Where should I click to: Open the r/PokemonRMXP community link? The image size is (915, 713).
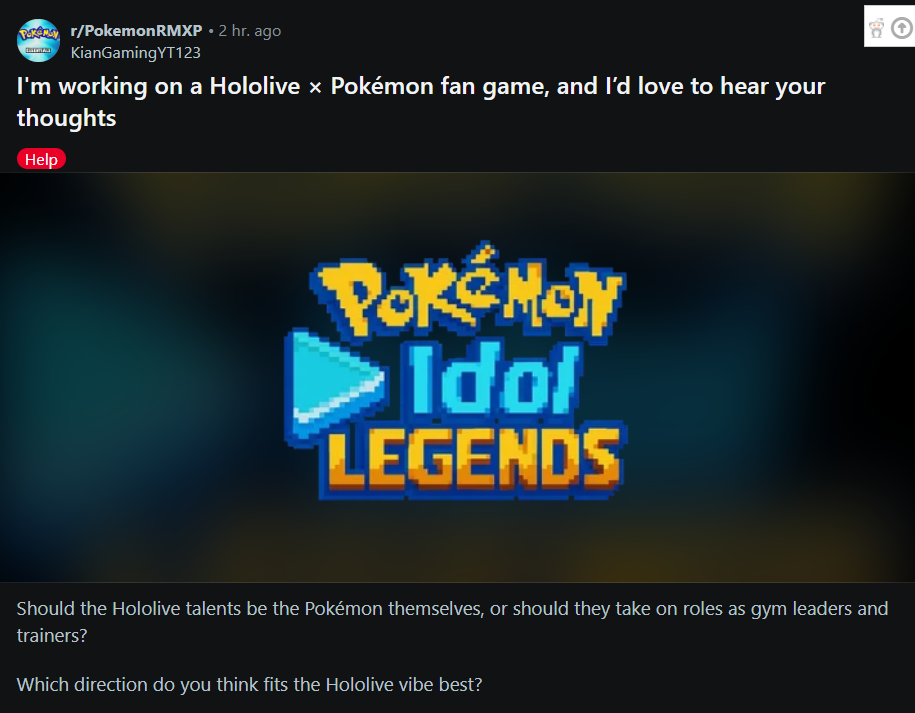click(137, 30)
